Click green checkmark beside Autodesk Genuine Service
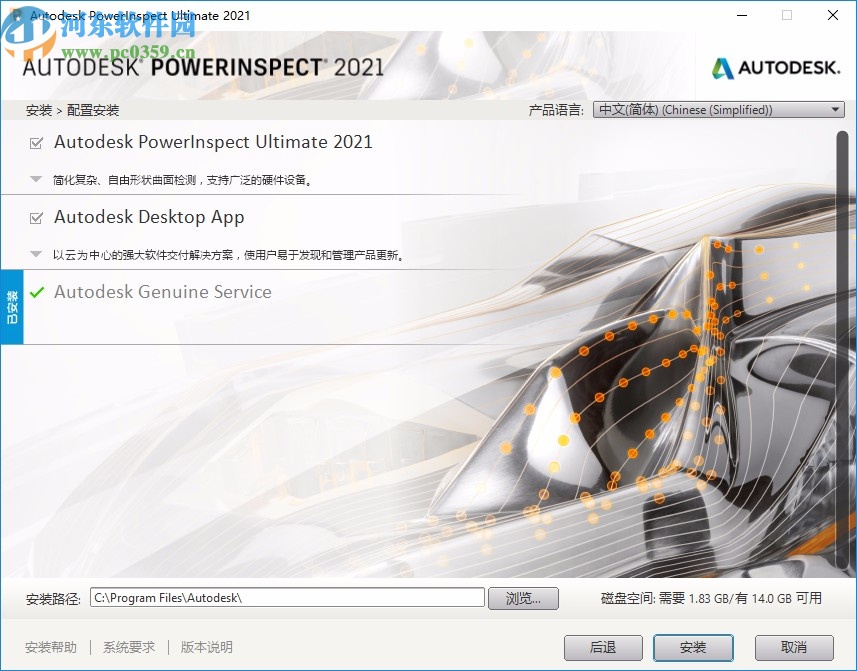 37,292
